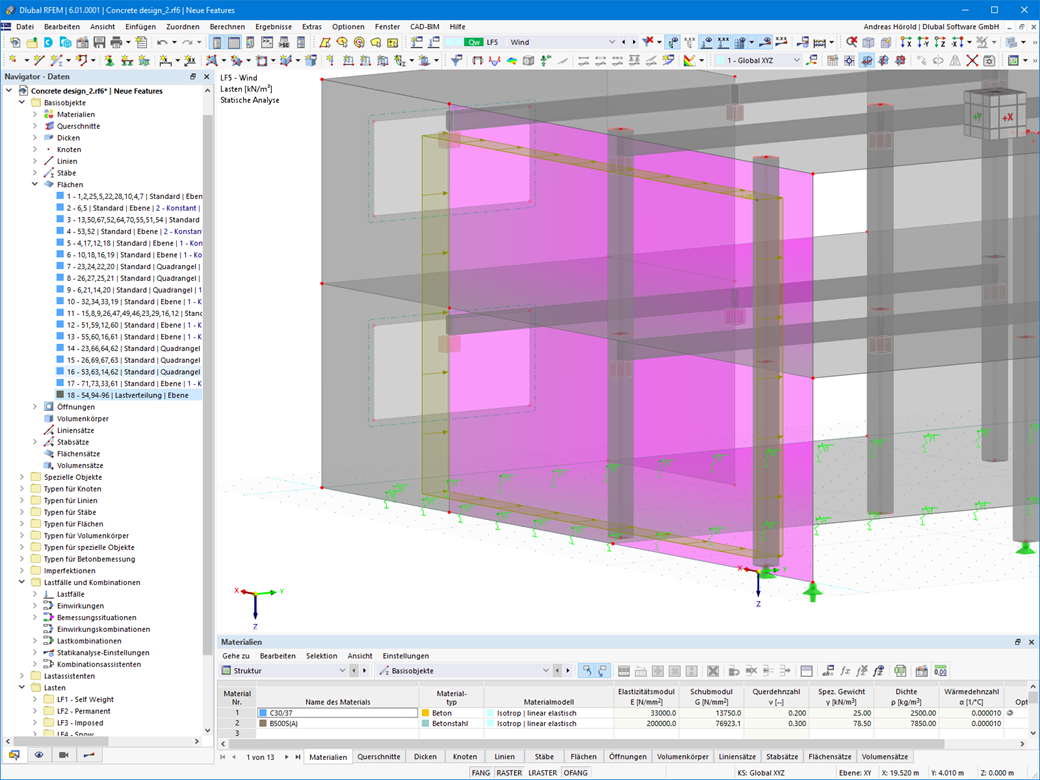Image resolution: width=1040 pixels, height=780 pixels.
Task: Click the fx formula icon in Materialien toolbar
Action: (x=845, y=671)
